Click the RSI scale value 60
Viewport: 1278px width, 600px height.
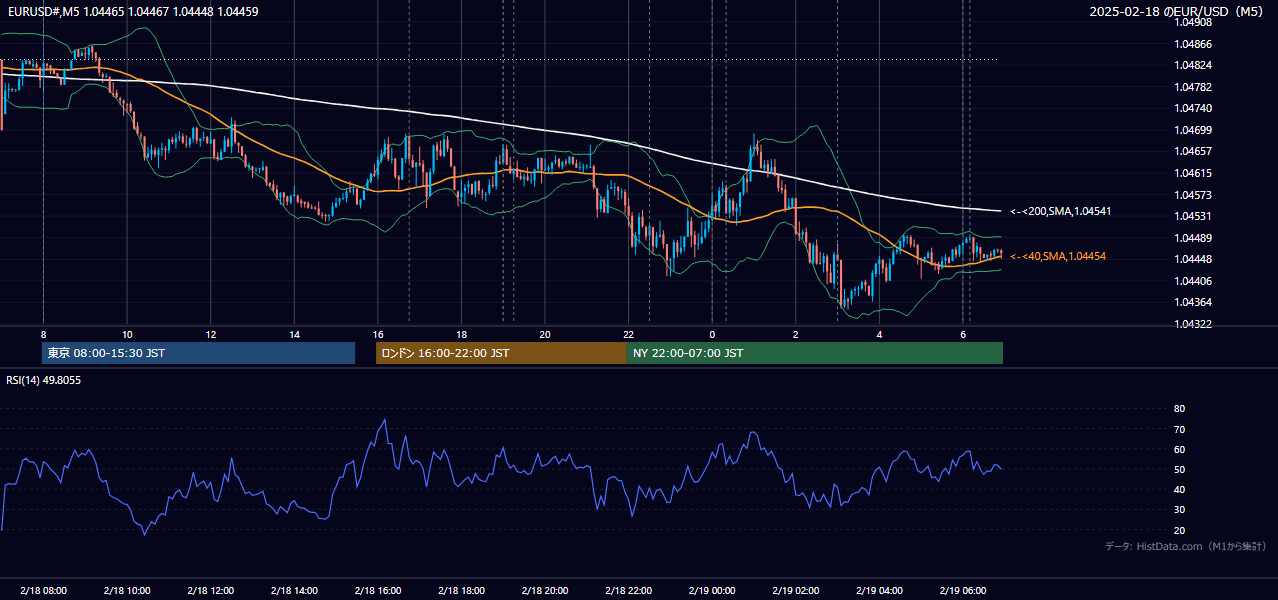click(x=1180, y=449)
